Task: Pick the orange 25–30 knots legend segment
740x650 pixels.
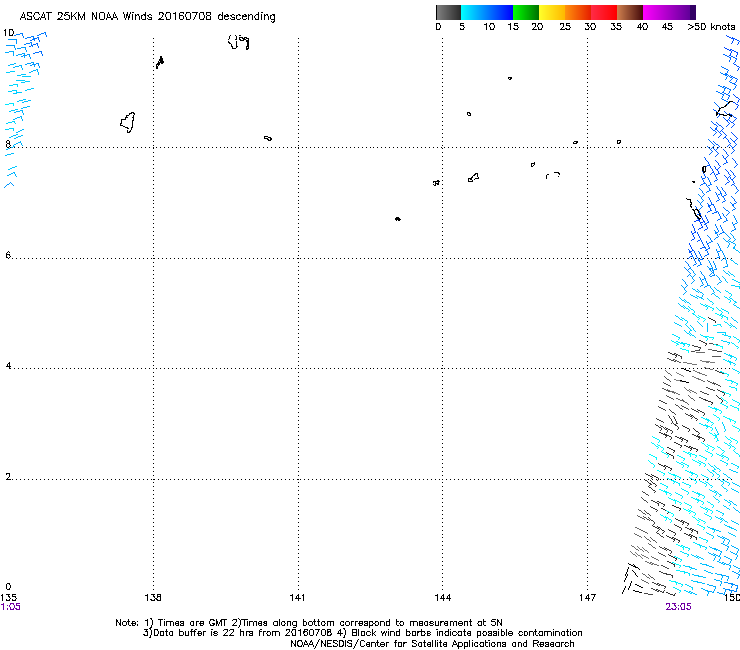Action: point(578,12)
